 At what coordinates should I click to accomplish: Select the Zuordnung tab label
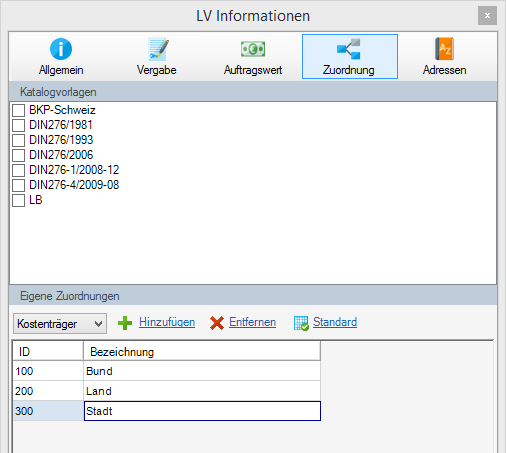click(349, 70)
